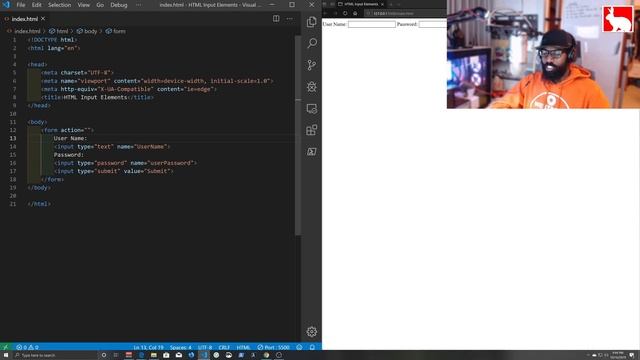Click the feedback smiley in status bar

(x=299, y=347)
